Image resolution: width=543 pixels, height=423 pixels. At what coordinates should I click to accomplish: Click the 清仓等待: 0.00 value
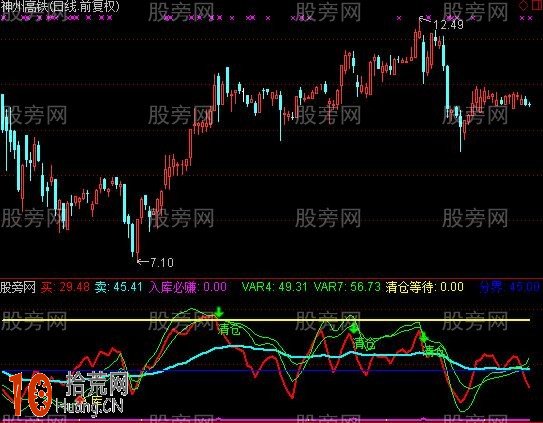tap(425, 287)
